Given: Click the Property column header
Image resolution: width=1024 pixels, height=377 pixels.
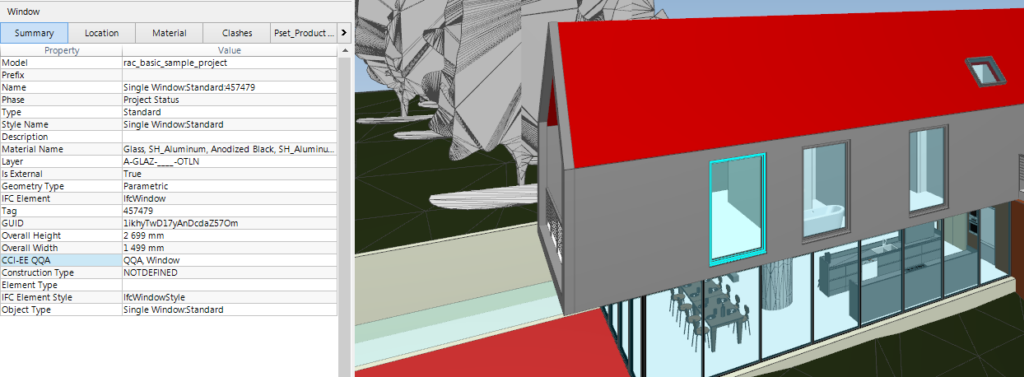Looking at the screenshot, I should coord(61,50).
